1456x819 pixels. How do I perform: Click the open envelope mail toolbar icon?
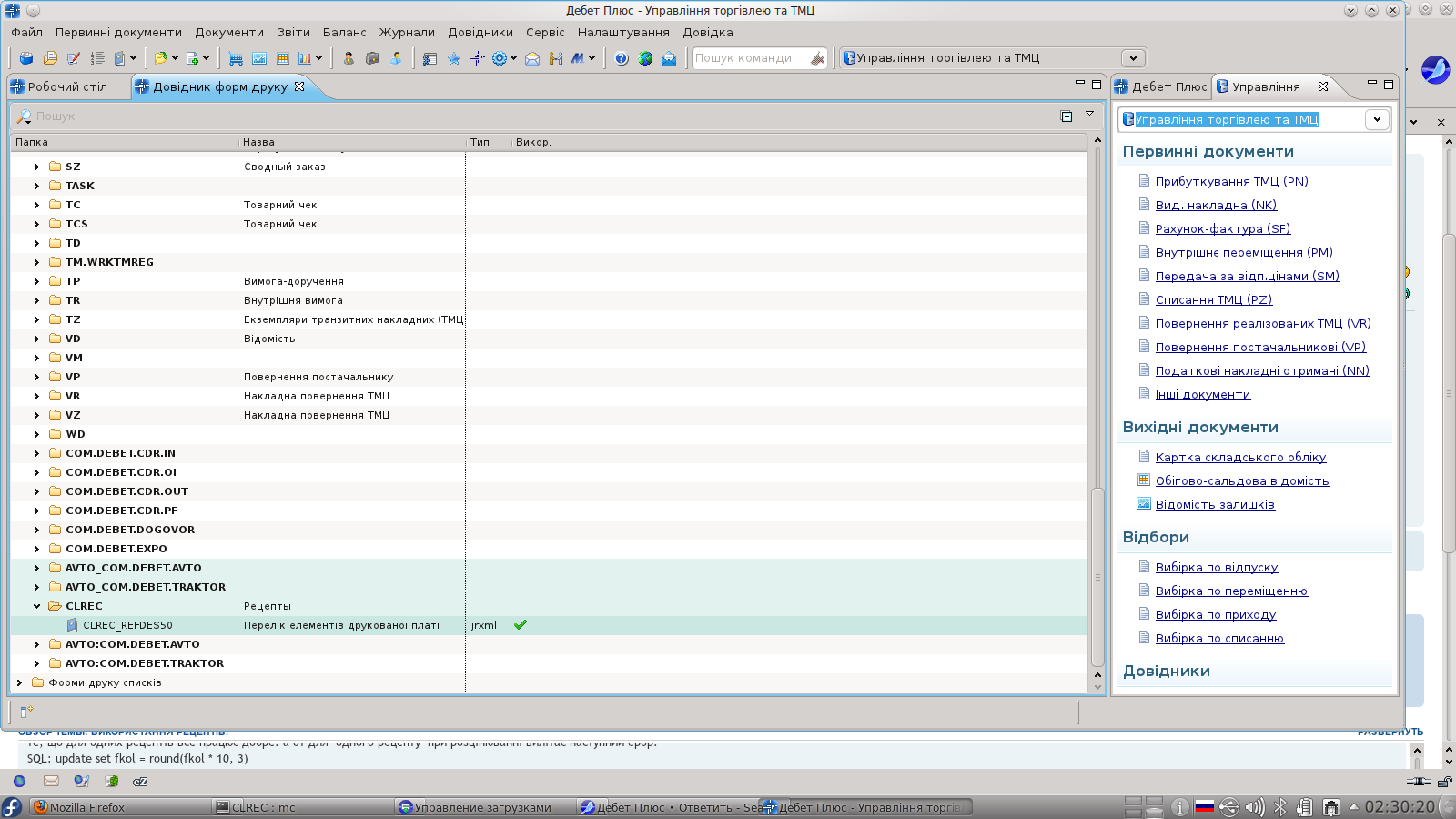click(532, 58)
